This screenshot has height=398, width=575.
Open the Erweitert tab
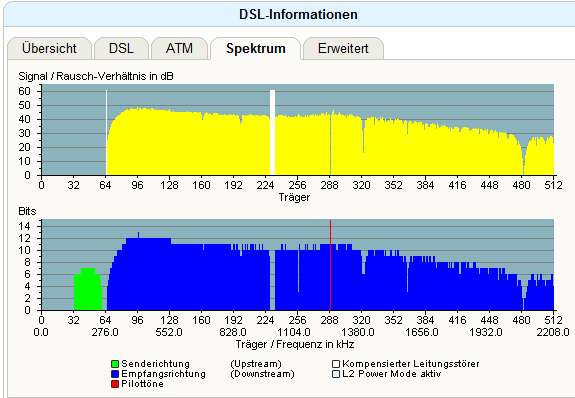point(343,48)
